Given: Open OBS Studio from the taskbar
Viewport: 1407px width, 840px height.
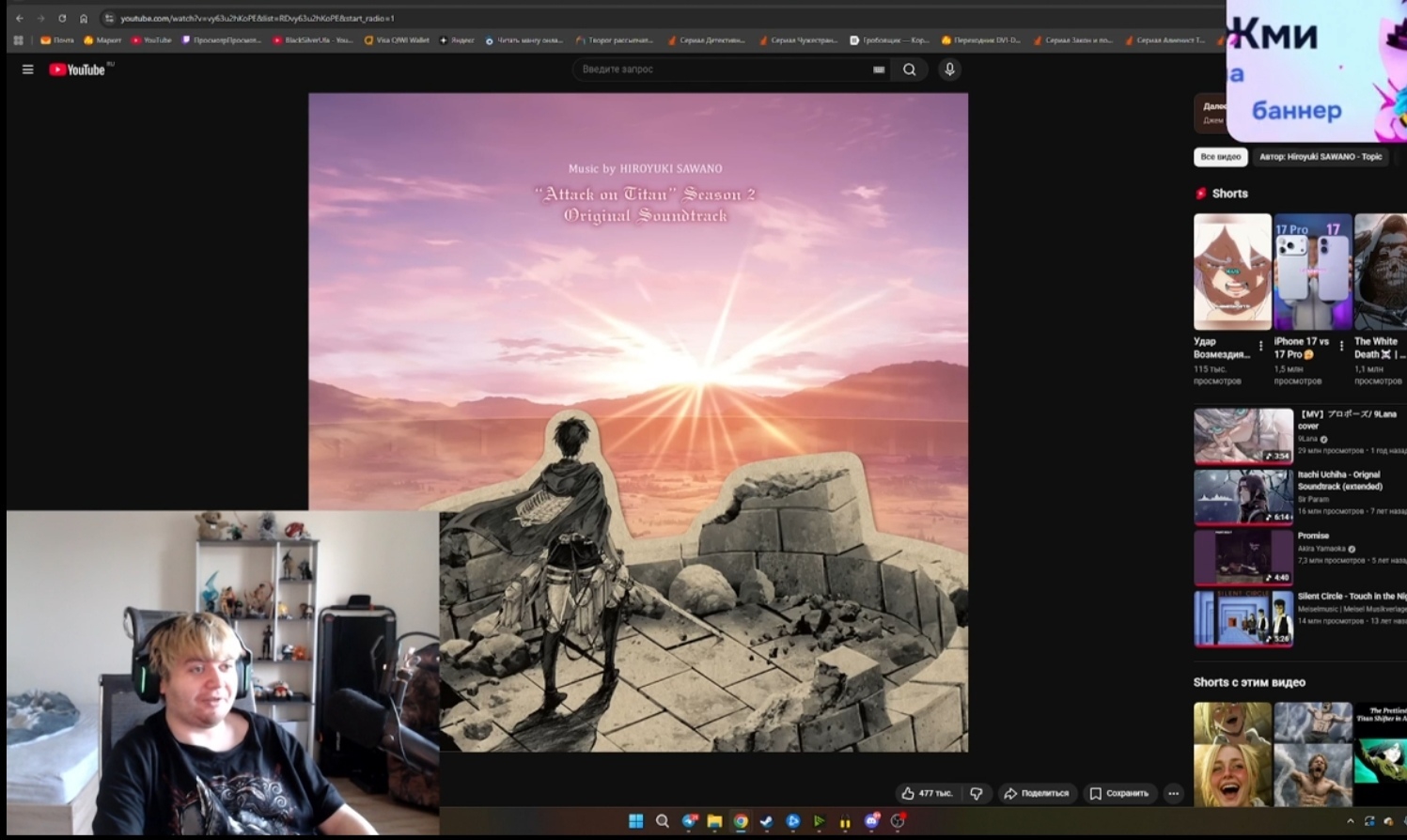Looking at the screenshot, I should point(898,821).
